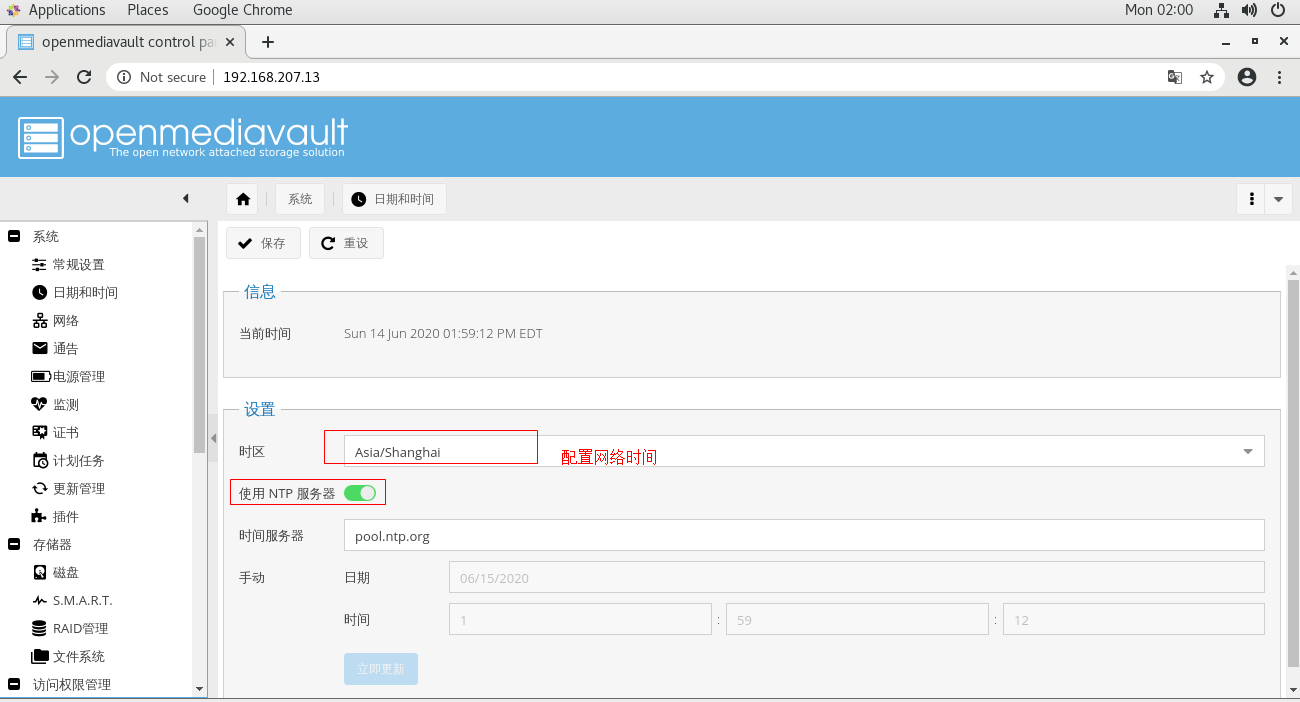This screenshot has height=702, width=1300.
Task: Open 通告 notification settings
Action: click(66, 349)
